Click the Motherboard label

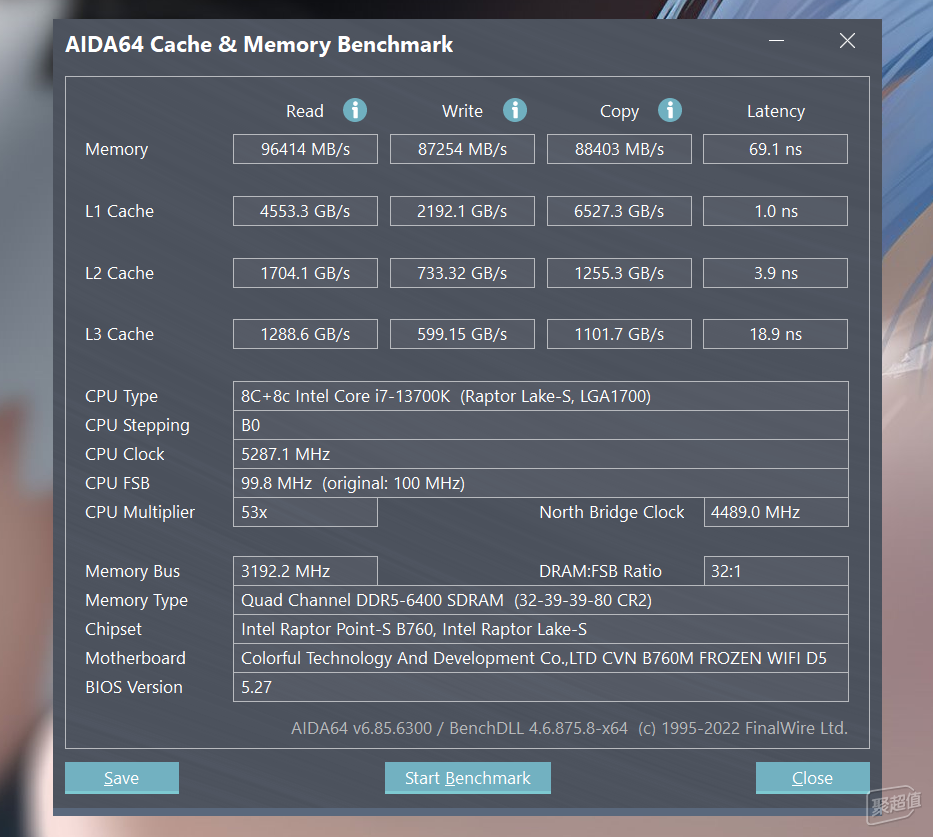click(136, 659)
